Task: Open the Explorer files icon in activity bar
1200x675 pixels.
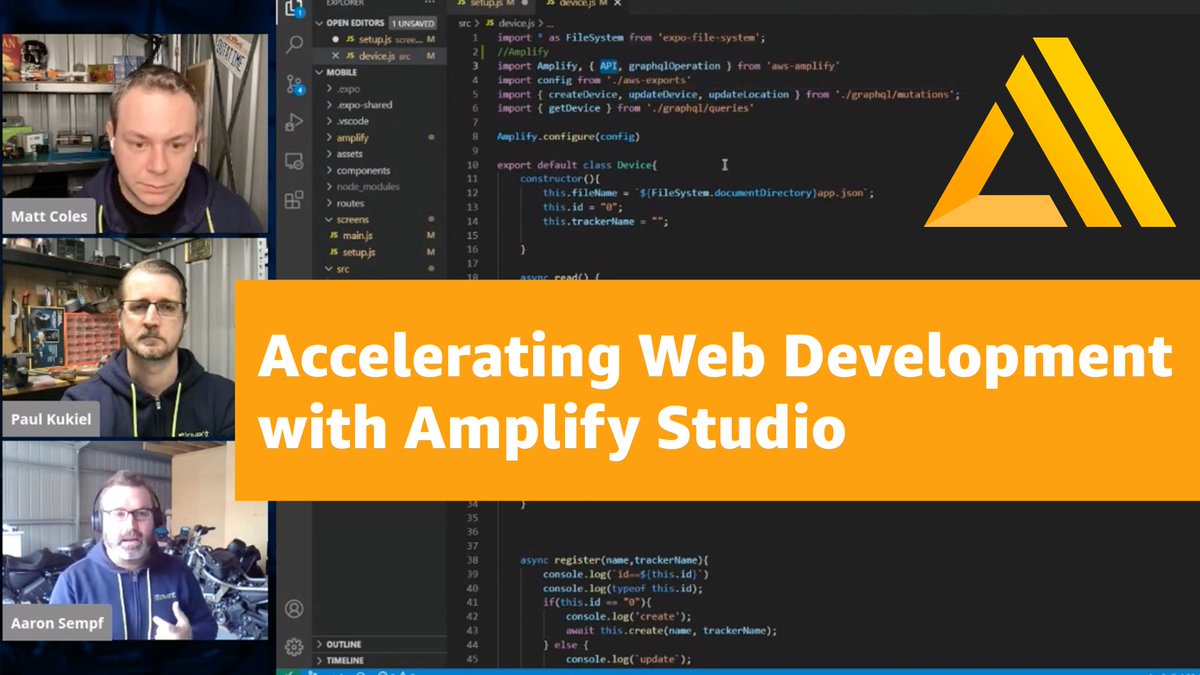Action: (294, 9)
